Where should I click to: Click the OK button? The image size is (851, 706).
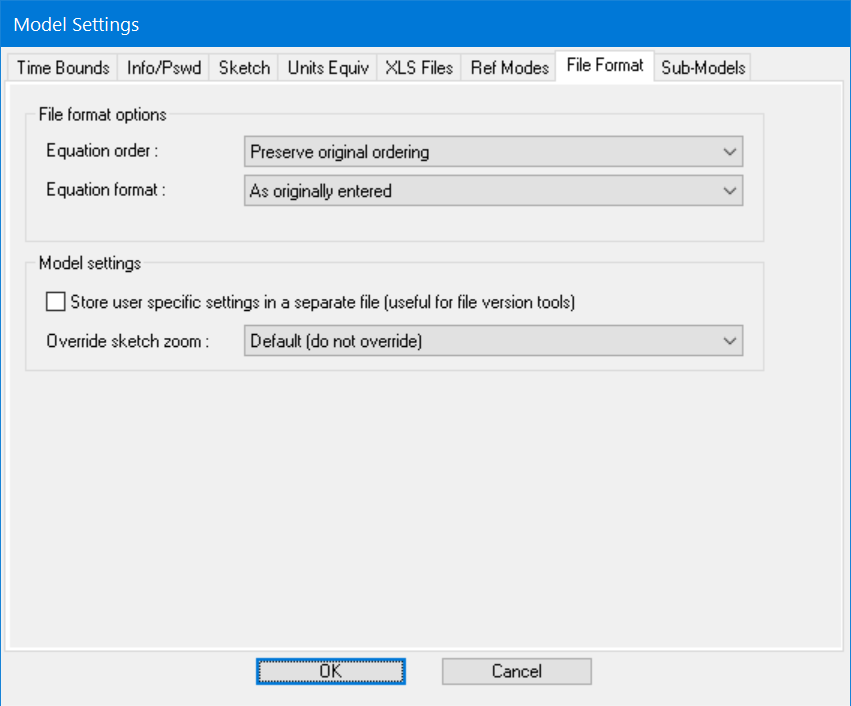[x=330, y=671]
